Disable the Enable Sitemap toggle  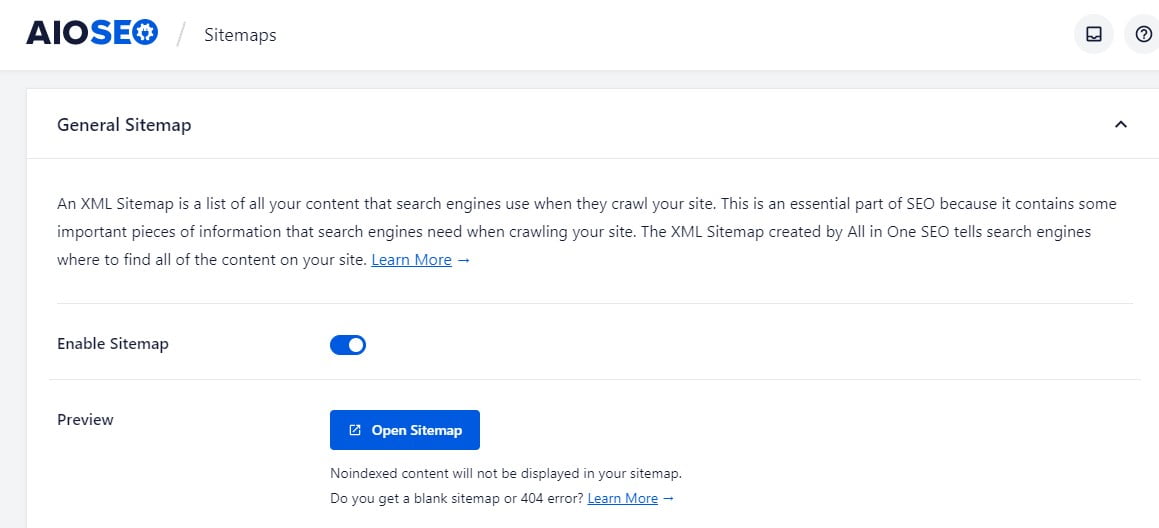click(348, 345)
